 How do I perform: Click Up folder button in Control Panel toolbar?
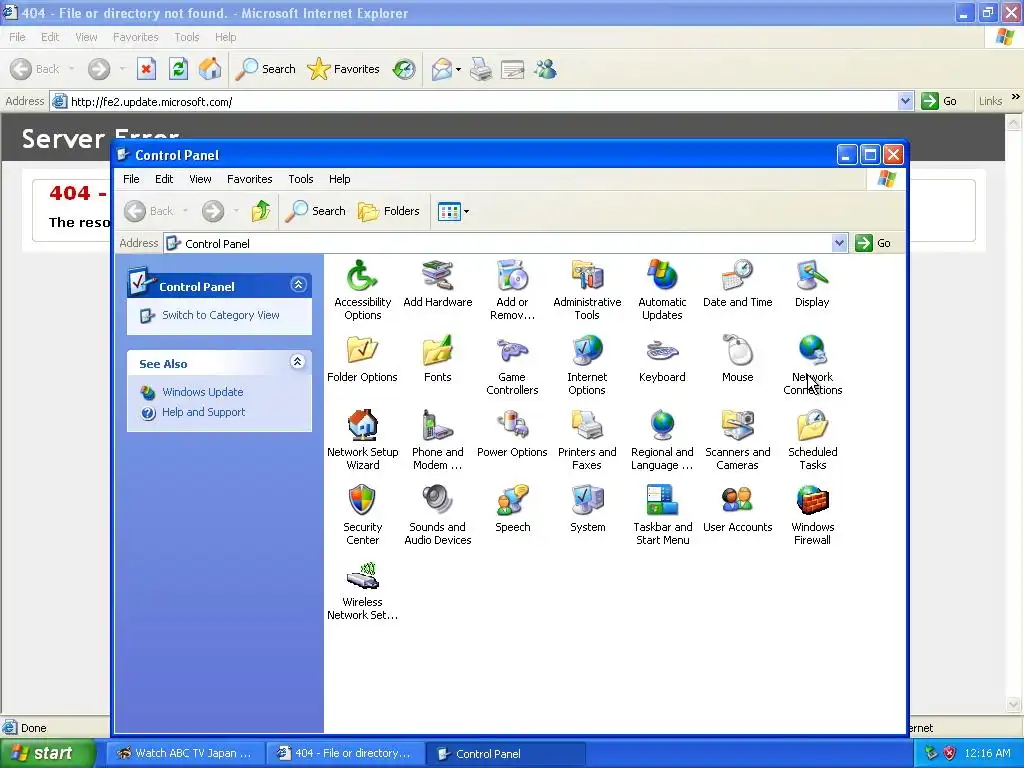(x=261, y=211)
